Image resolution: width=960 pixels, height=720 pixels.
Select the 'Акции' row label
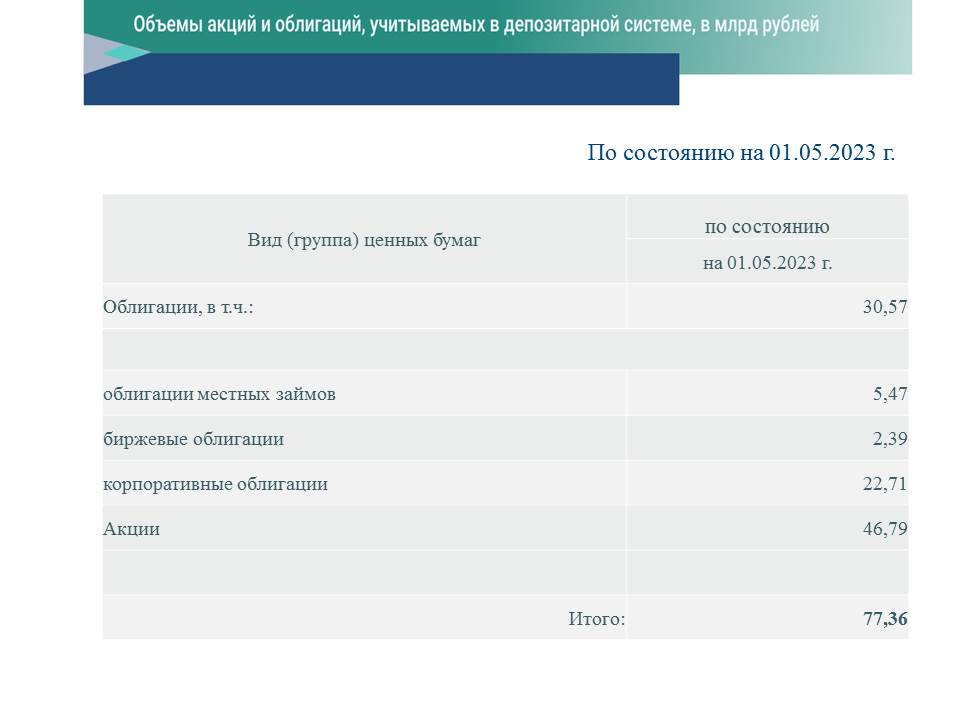[x=132, y=529]
